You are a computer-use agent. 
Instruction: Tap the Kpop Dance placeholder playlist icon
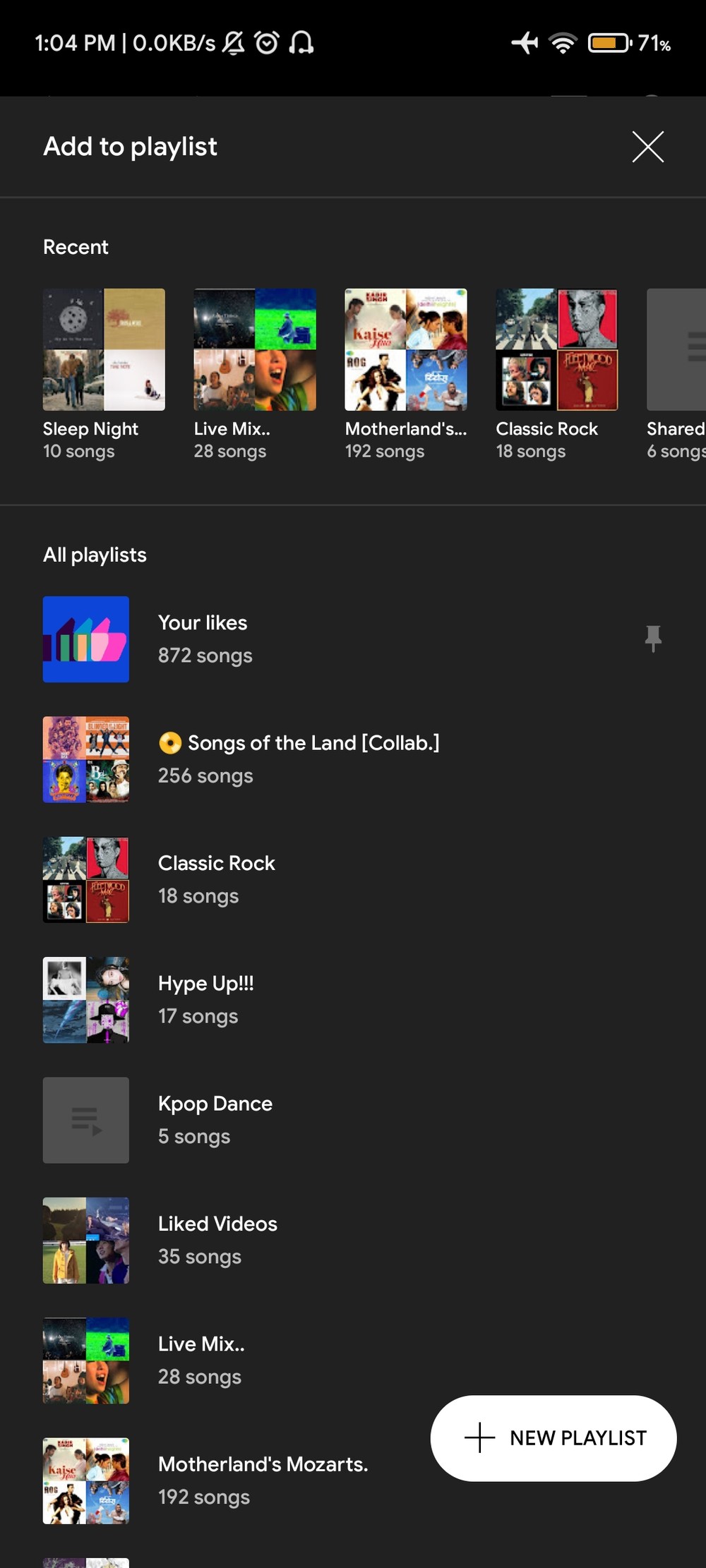click(x=85, y=1120)
